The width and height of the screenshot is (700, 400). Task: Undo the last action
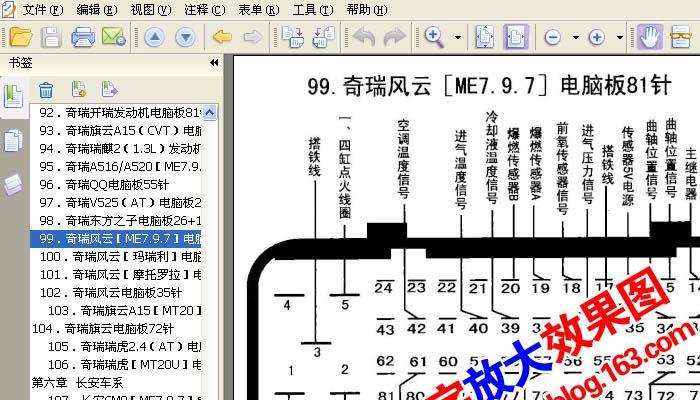(364, 37)
